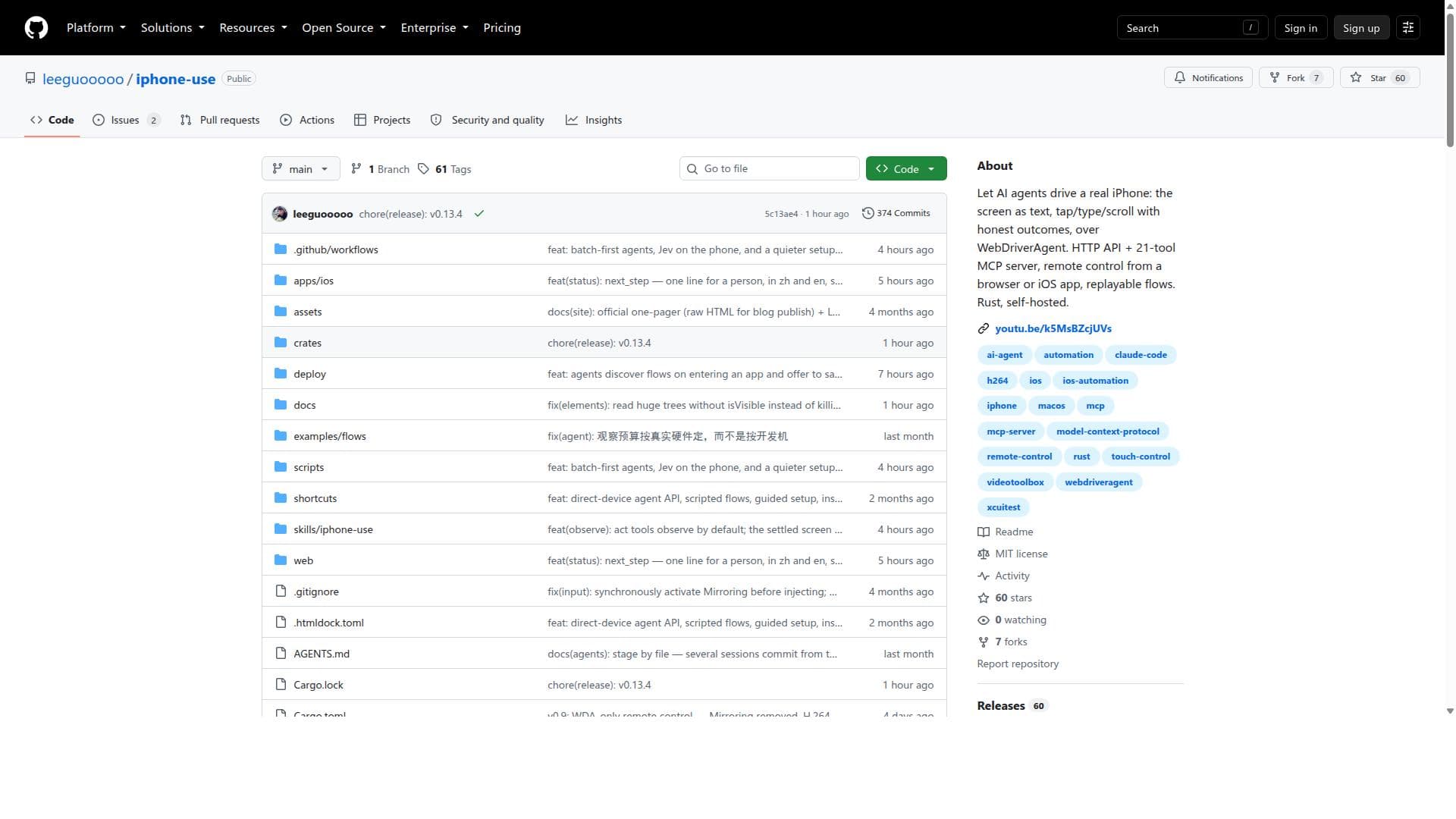The image size is (1456, 819).
Task: Open the GitHub homepage logo
Action: (36, 28)
